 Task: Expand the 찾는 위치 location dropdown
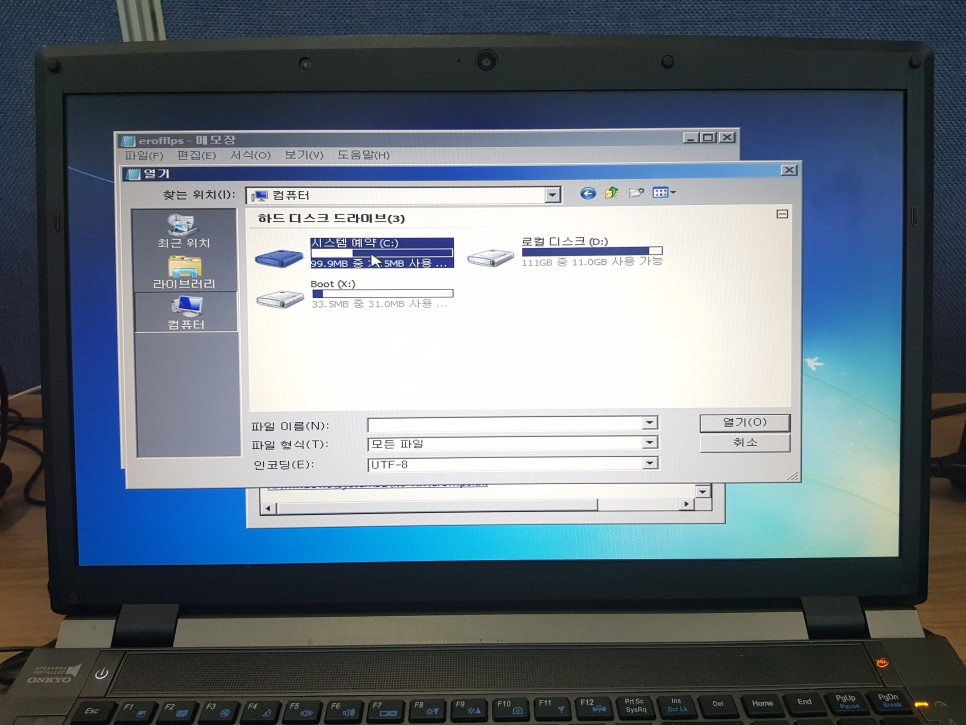(553, 195)
